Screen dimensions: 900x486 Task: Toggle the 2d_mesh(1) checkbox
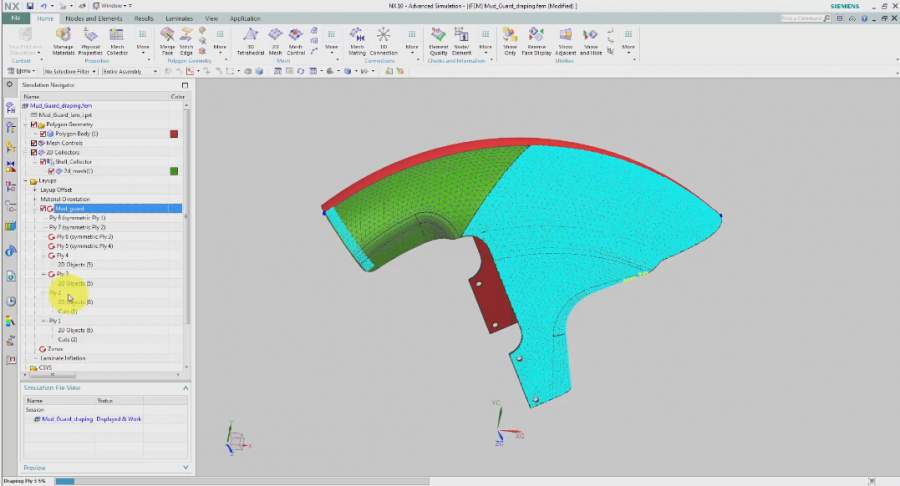tap(51, 171)
